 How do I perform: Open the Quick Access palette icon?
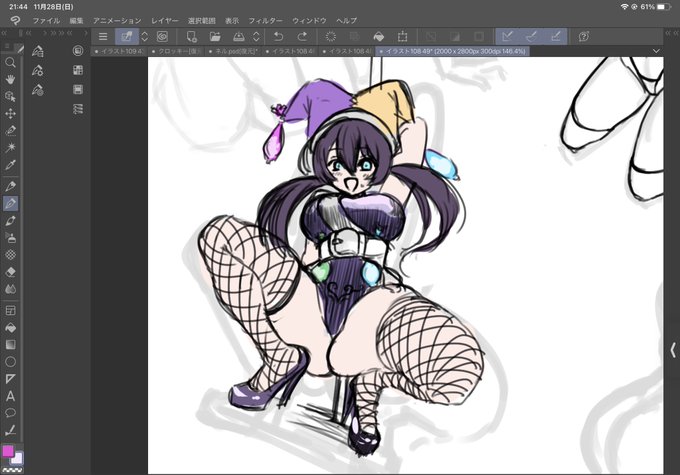pos(78,51)
